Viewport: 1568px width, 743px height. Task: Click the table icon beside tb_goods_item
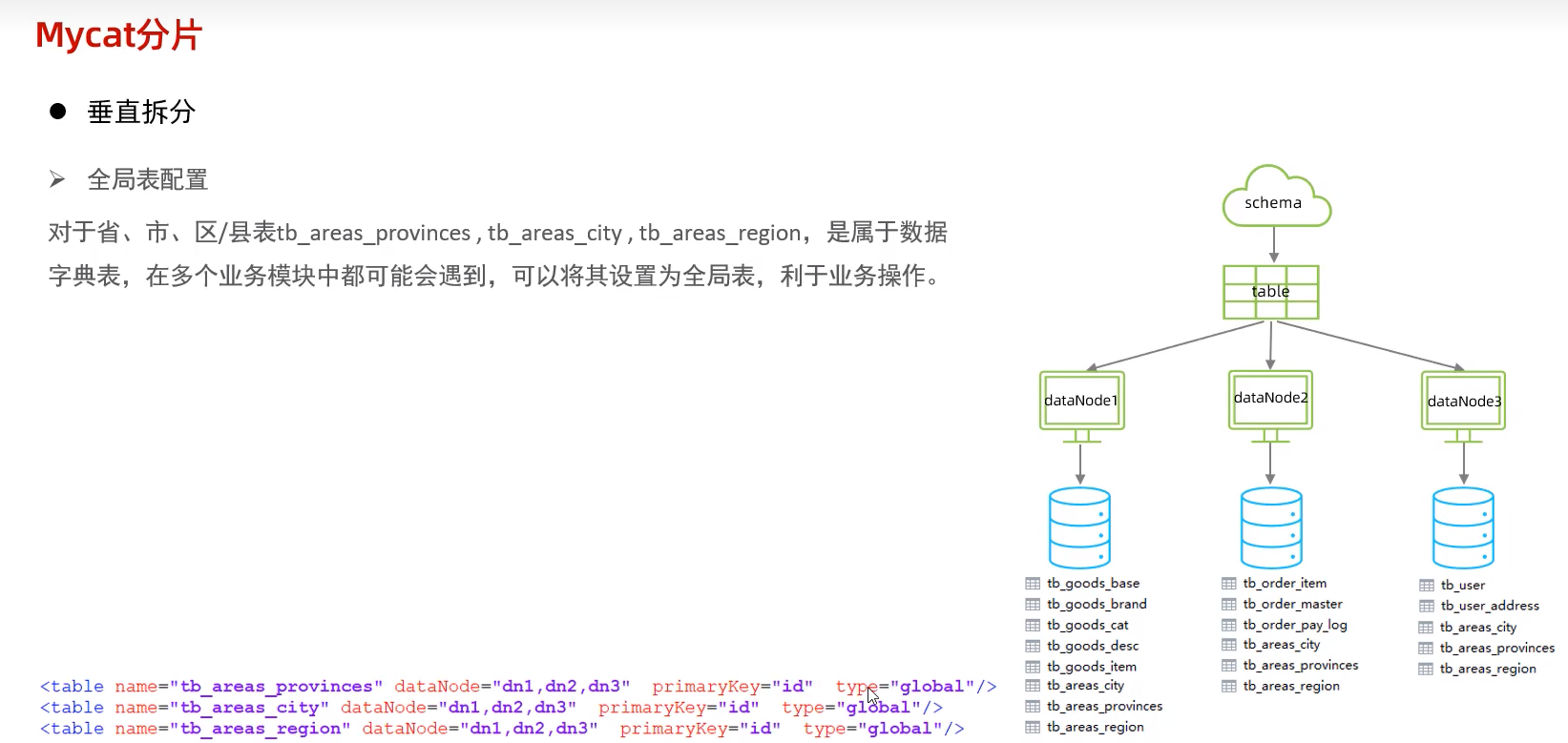click(1033, 667)
